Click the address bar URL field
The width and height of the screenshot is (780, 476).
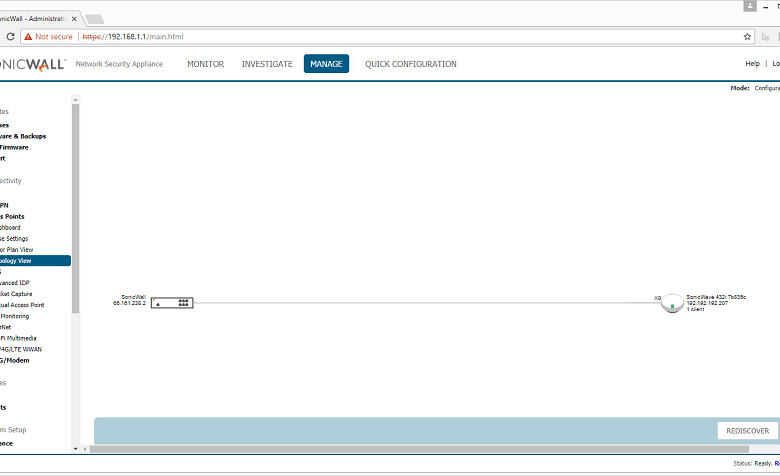click(x=388, y=36)
